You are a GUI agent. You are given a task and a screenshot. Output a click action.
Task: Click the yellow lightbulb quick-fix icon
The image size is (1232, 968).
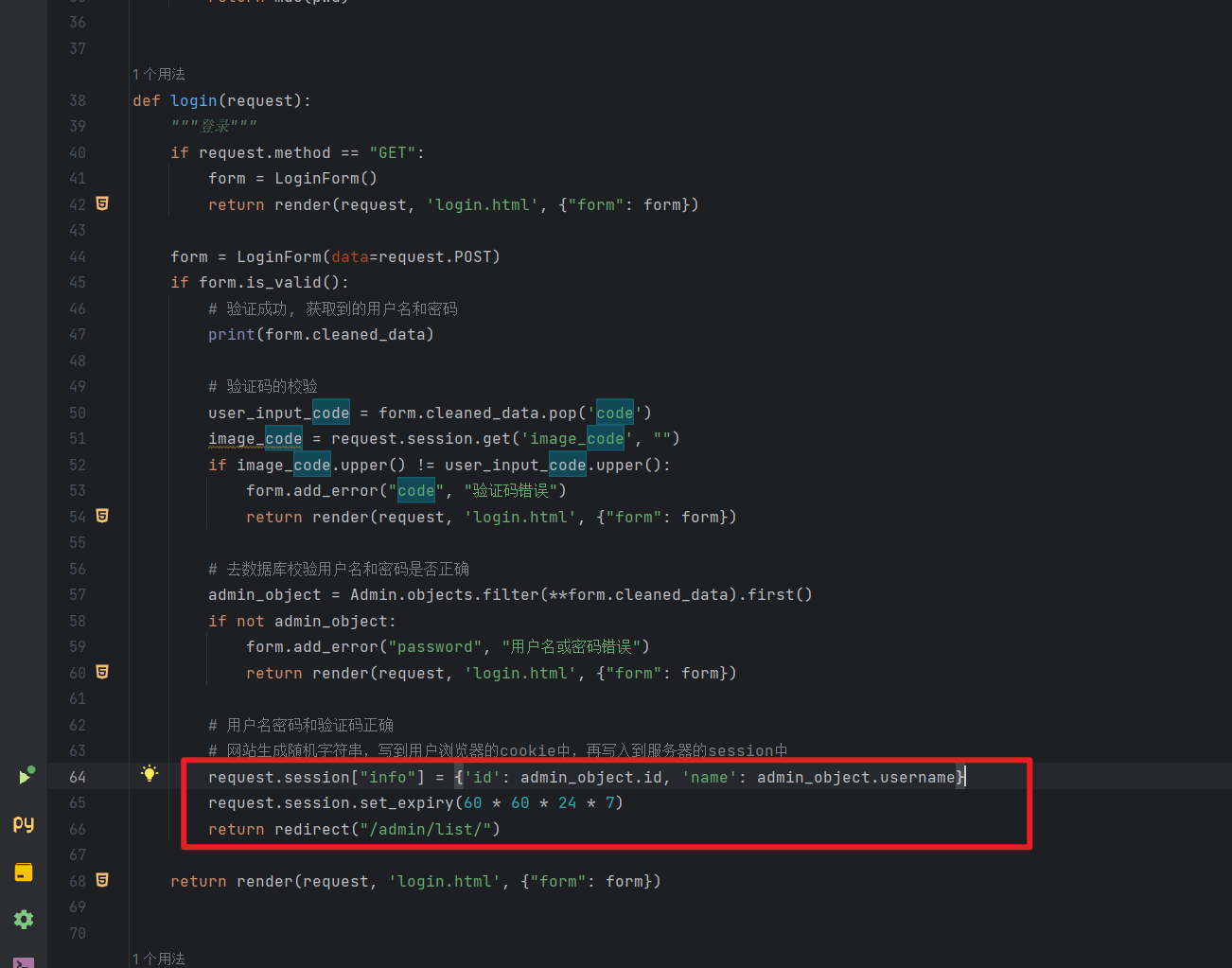tap(150, 774)
